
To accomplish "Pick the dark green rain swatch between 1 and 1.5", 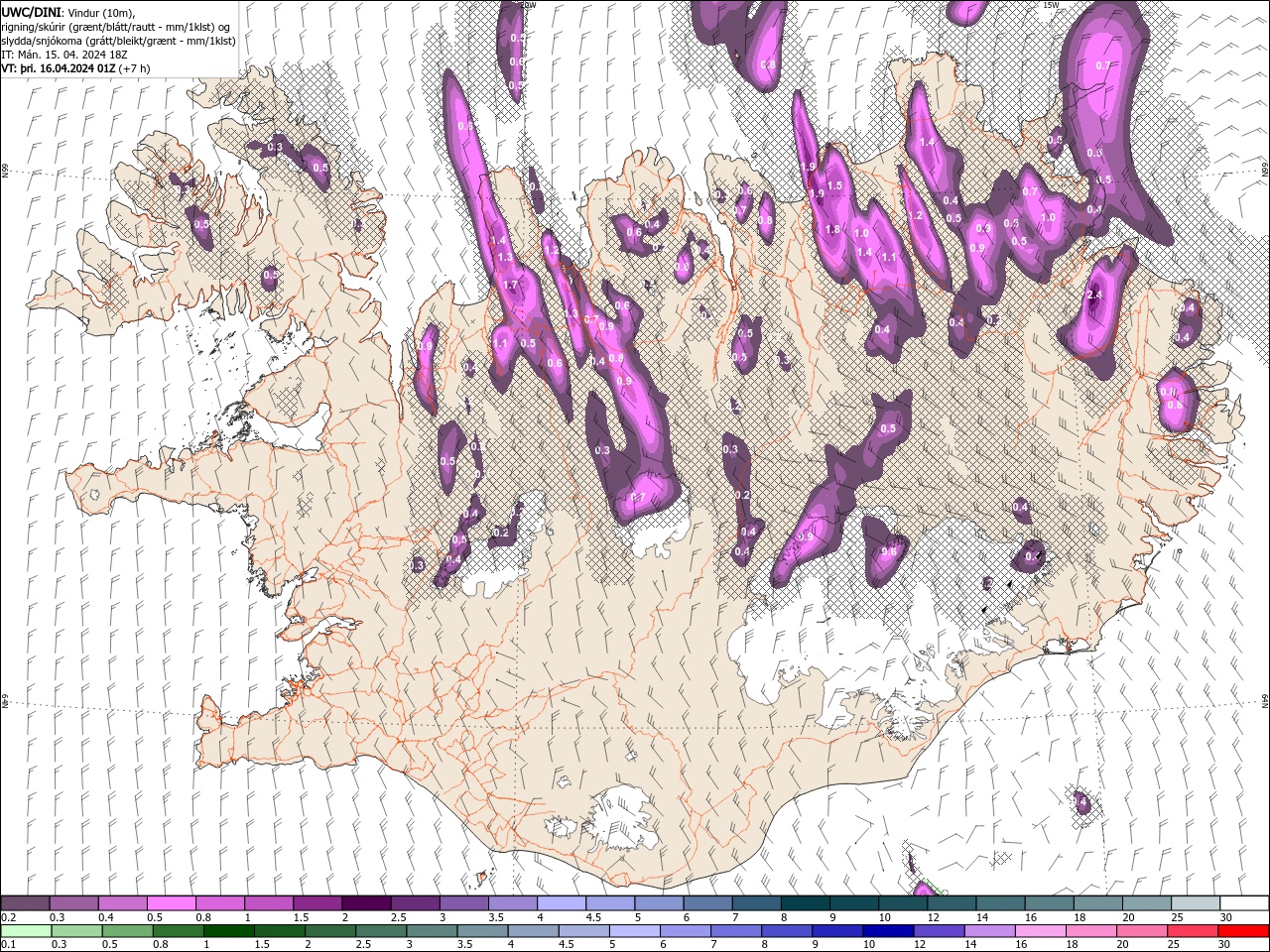I will 229,930.
